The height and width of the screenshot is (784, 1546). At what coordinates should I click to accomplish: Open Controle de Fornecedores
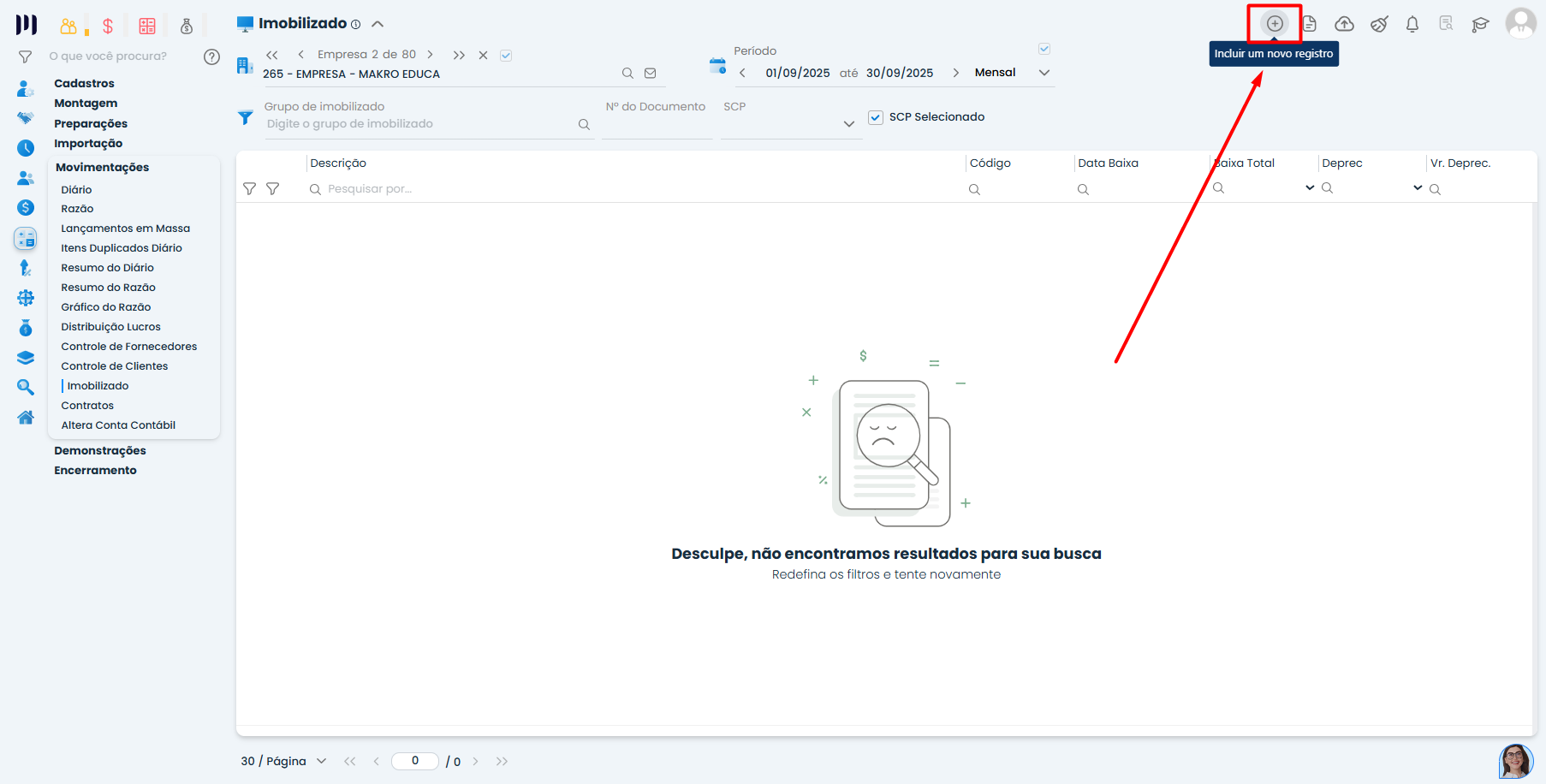click(x=129, y=347)
